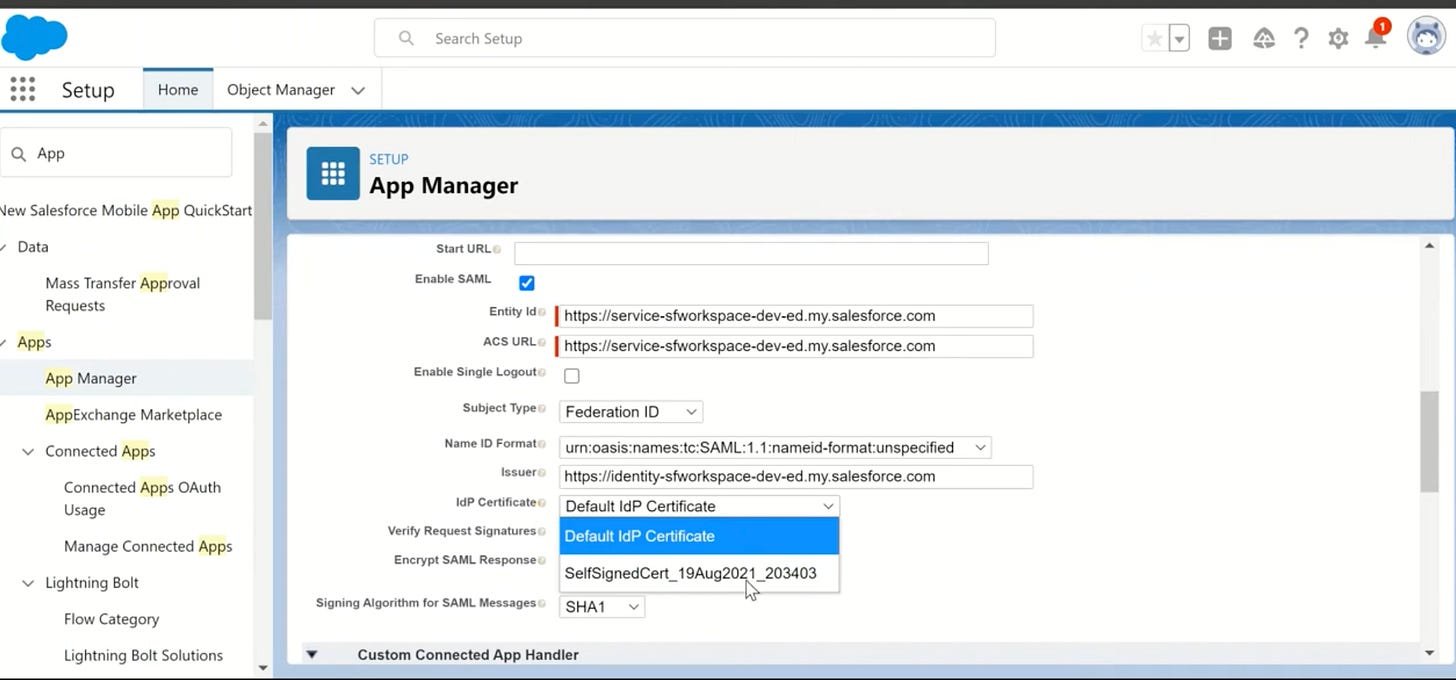Open the Global Actions plus icon
Viewport: 1456px width, 680px height.
click(x=1220, y=39)
